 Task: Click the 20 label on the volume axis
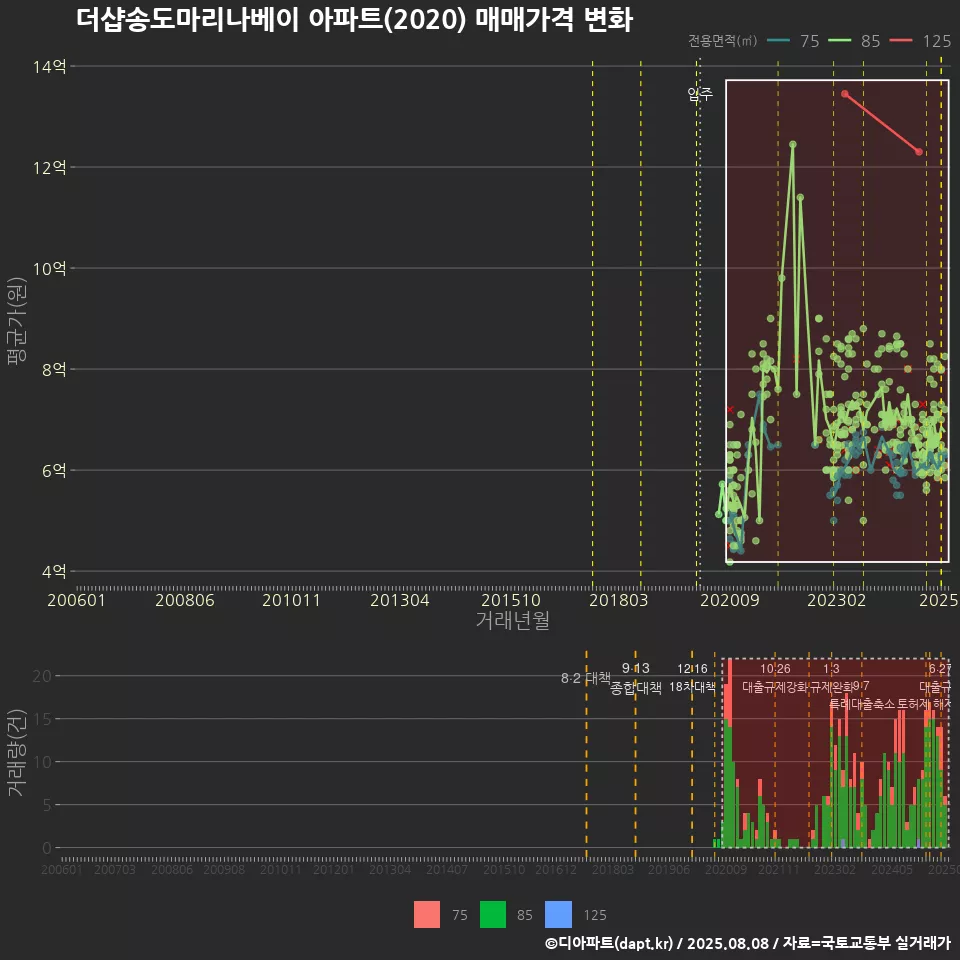point(42,676)
